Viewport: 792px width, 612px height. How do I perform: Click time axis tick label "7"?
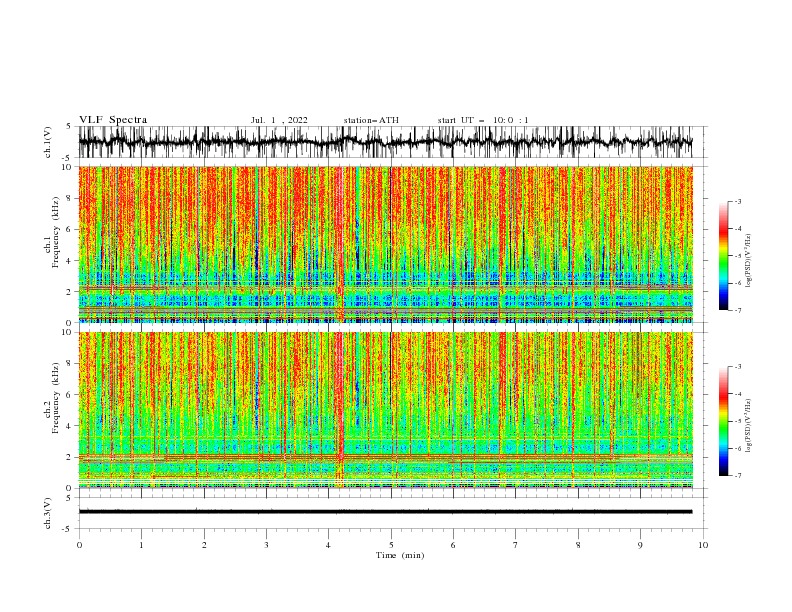pyautogui.click(x=516, y=545)
